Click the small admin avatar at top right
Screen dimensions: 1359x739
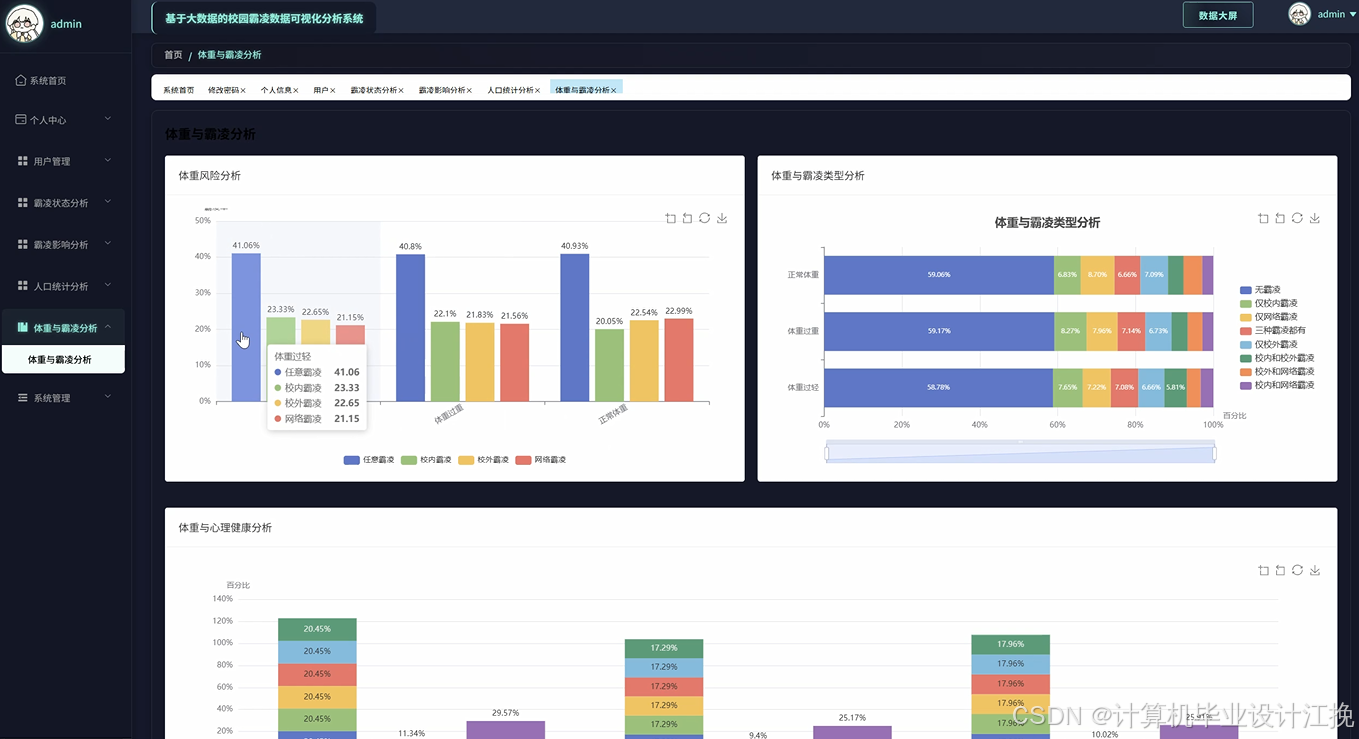point(1299,14)
